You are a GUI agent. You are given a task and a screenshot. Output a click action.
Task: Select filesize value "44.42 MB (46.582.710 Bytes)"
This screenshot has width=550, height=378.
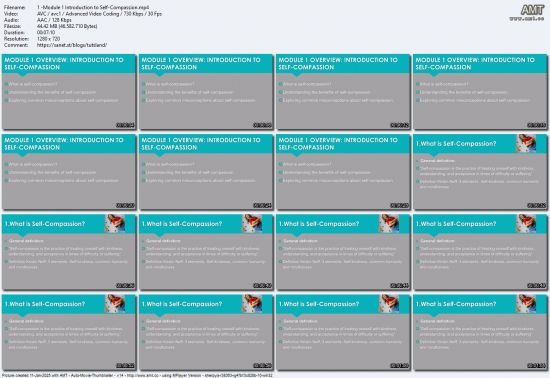67,26
